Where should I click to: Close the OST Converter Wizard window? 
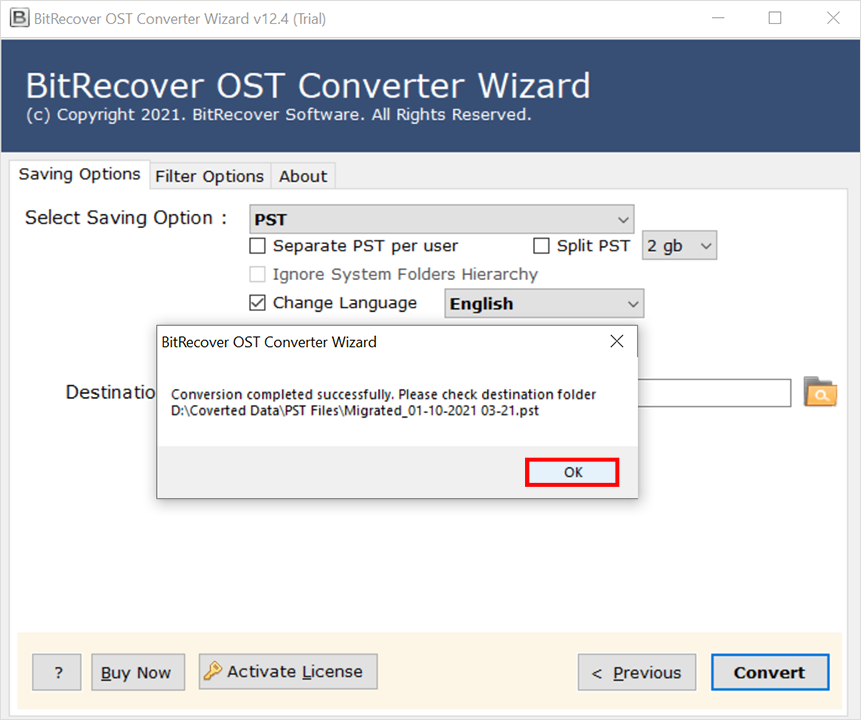pyautogui.click(x=833, y=18)
